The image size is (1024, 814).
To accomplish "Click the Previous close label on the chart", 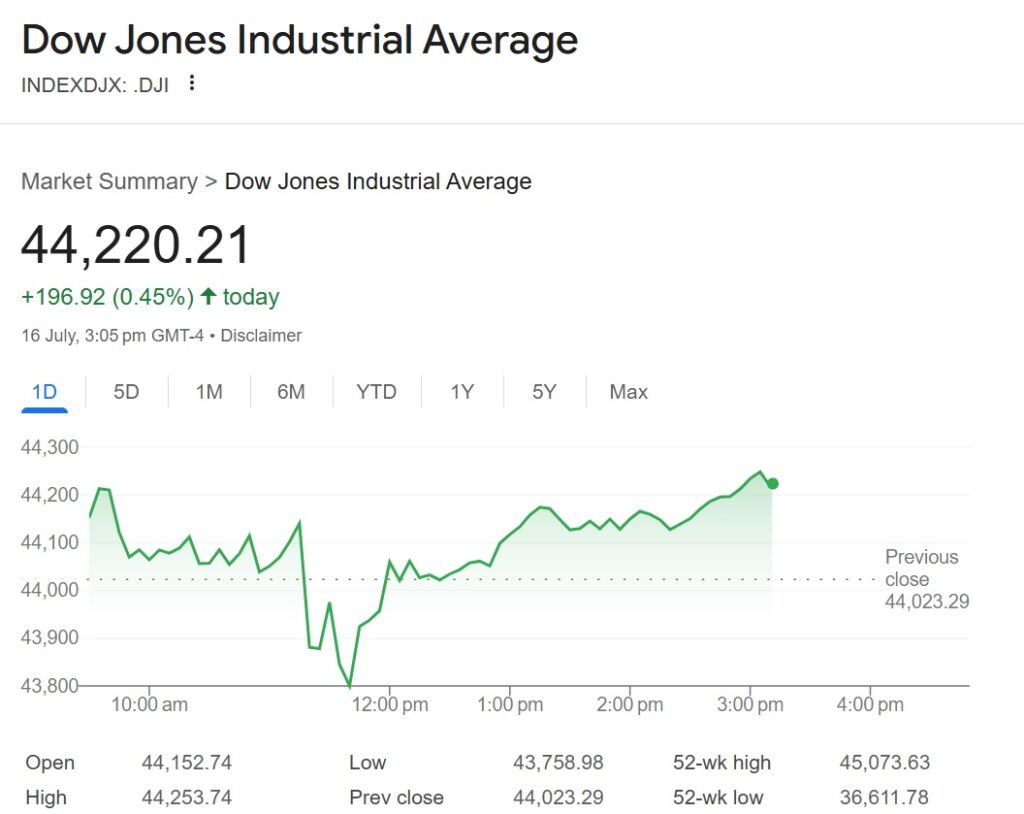I will (921, 568).
